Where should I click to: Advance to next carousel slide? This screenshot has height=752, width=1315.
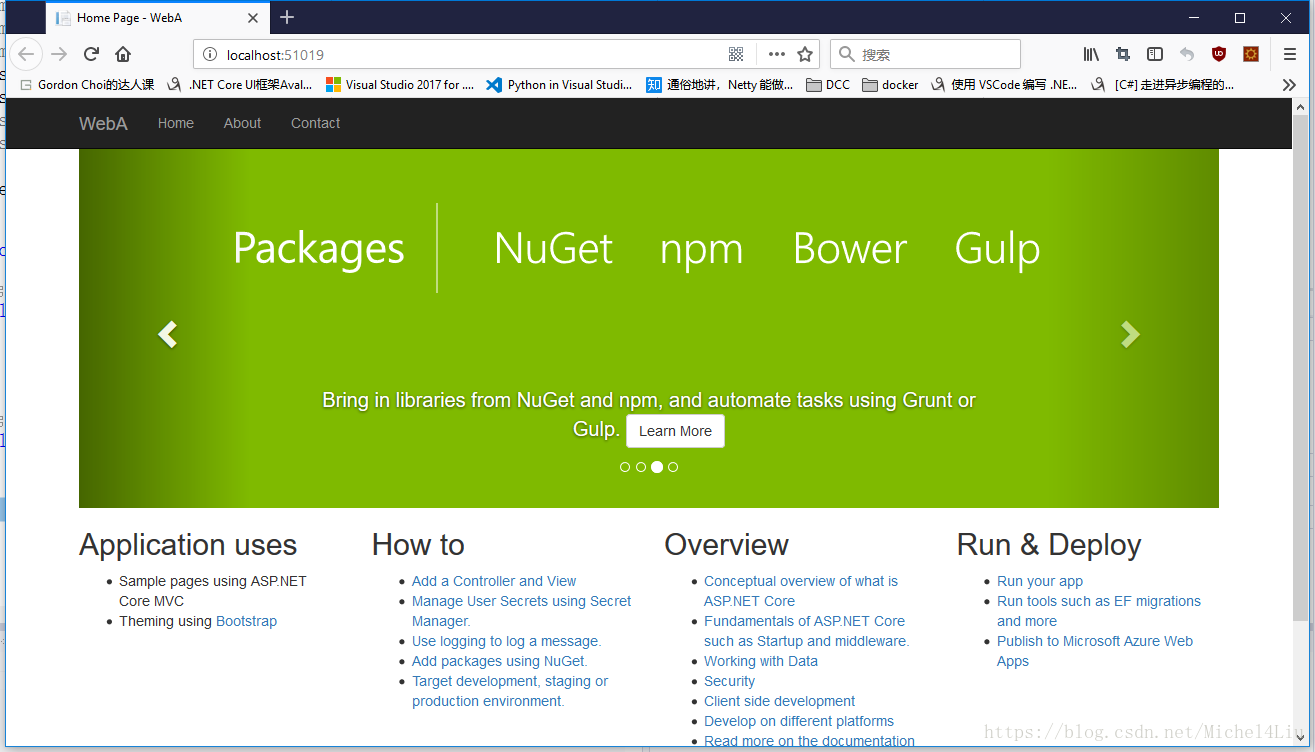[1130, 334]
